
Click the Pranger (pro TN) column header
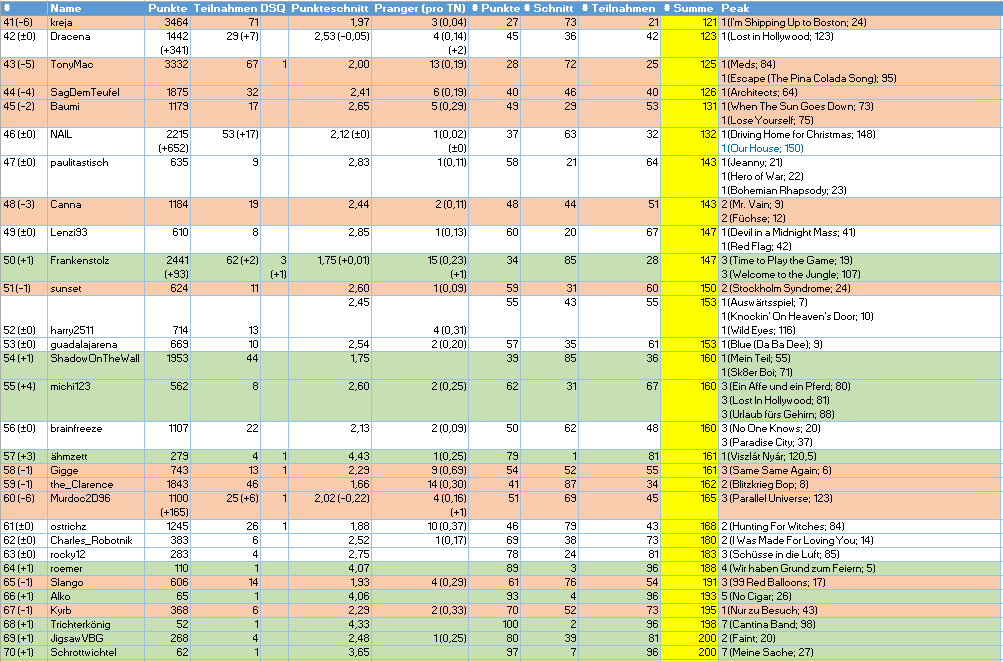[420, 8]
